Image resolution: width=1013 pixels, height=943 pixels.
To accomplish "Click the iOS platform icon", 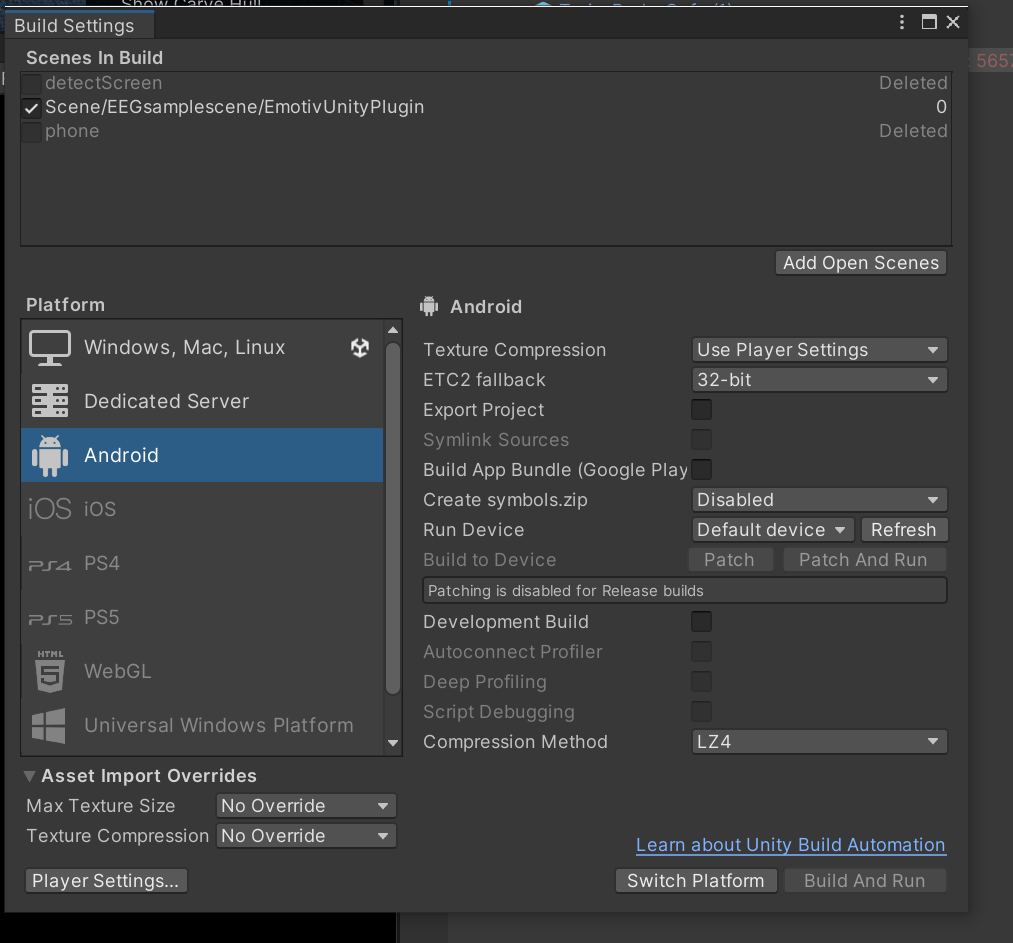I will (50, 509).
